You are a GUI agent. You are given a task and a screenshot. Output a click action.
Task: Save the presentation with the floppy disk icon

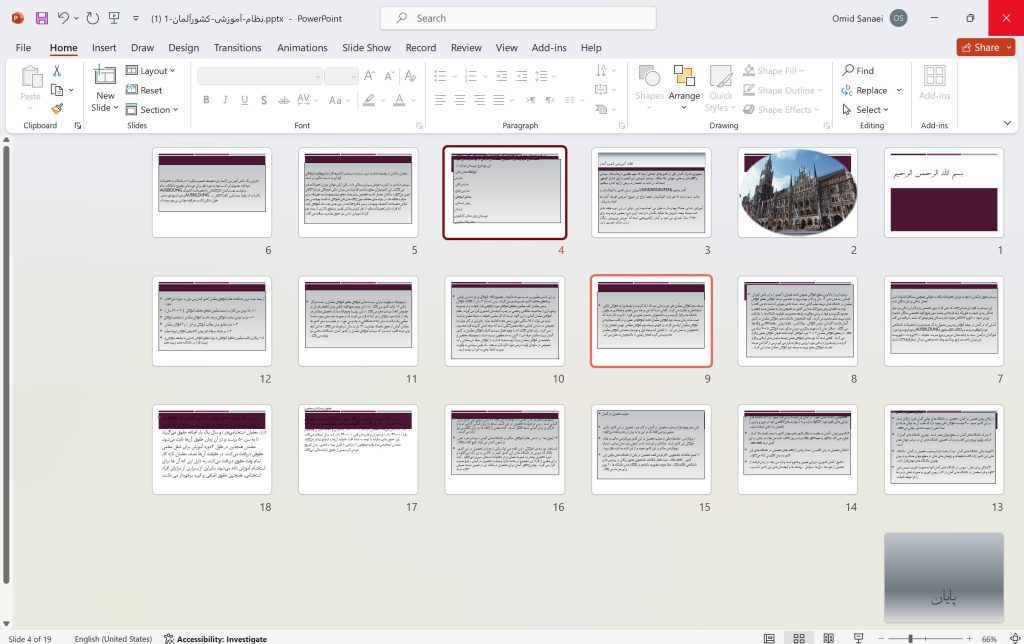click(x=42, y=18)
